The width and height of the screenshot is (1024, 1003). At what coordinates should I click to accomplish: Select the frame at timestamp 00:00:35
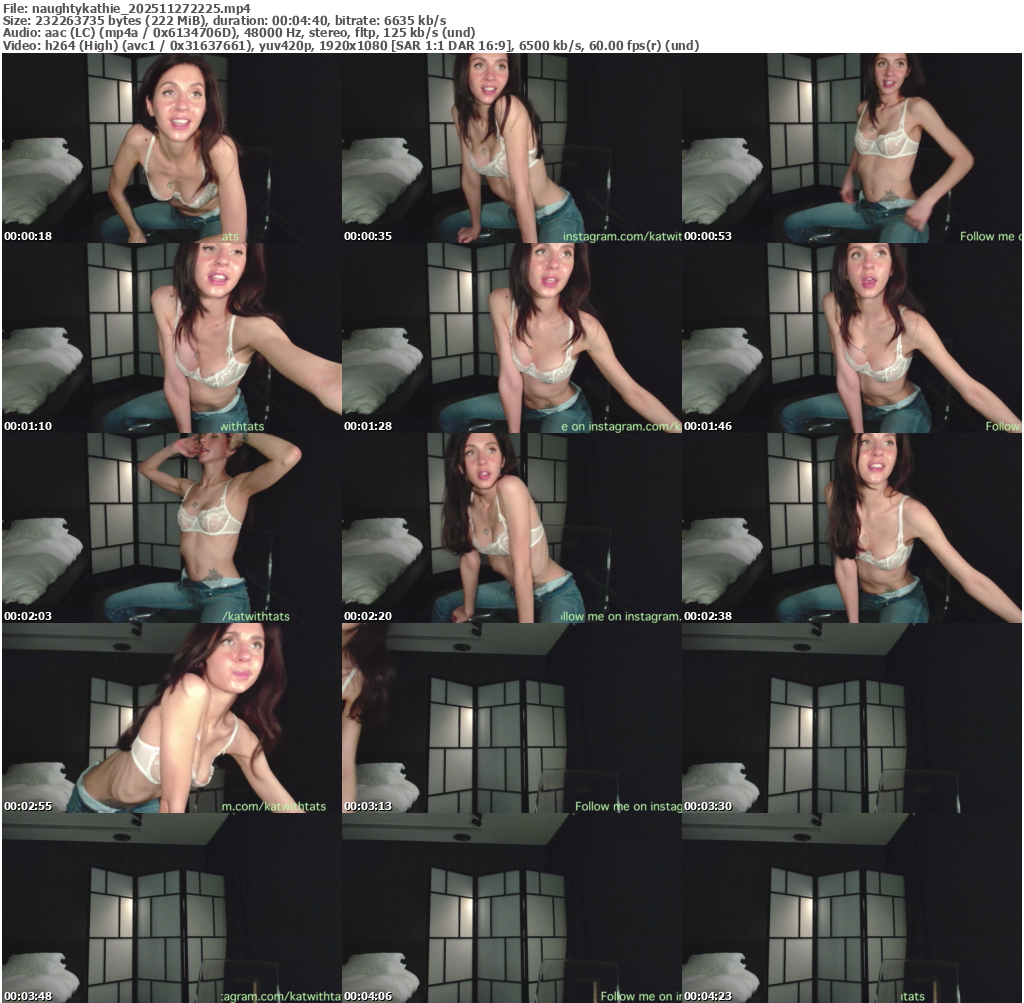pos(511,148)
